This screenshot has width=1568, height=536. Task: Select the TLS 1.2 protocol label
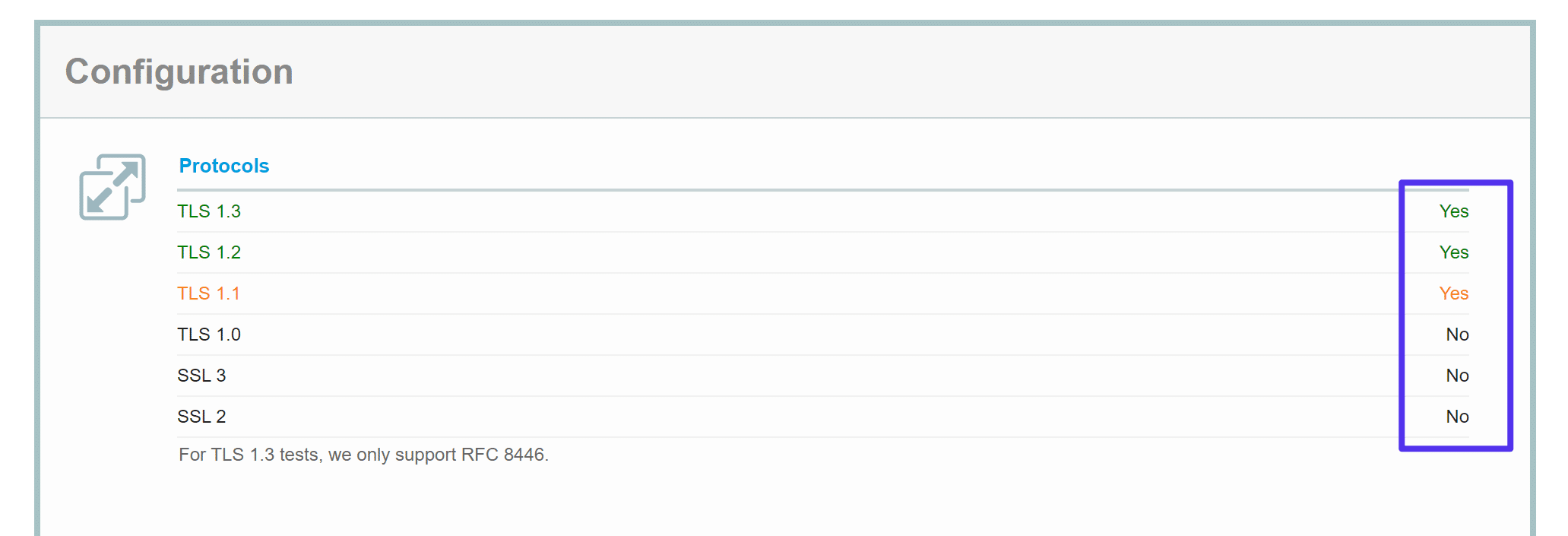[209, 252]
